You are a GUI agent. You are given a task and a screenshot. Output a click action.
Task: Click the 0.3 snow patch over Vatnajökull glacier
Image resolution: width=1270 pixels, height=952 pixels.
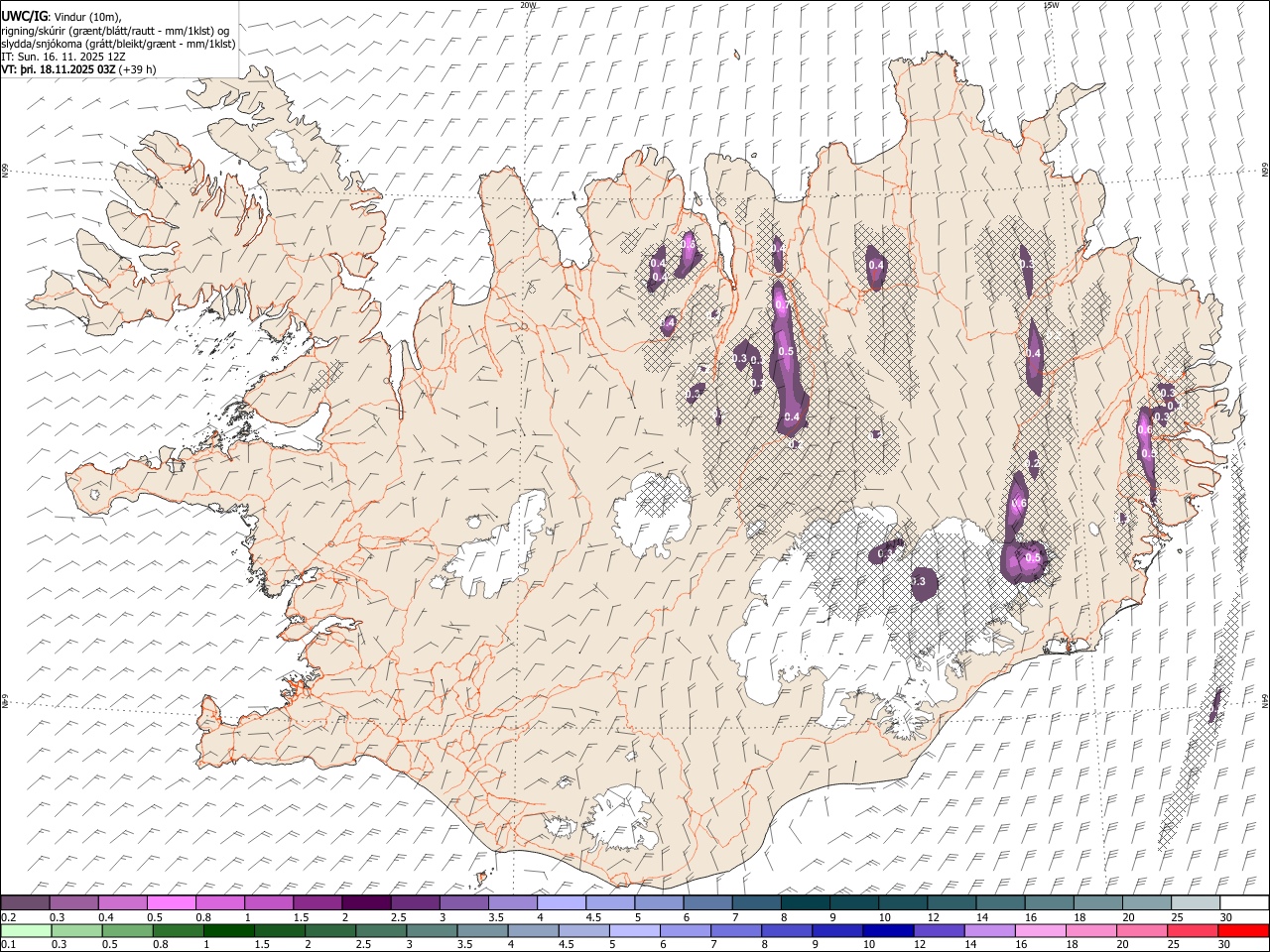coord(924,581)
